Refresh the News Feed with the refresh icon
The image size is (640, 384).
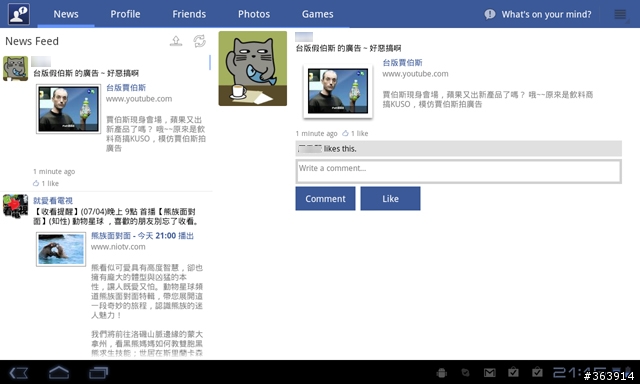point(199,41)
